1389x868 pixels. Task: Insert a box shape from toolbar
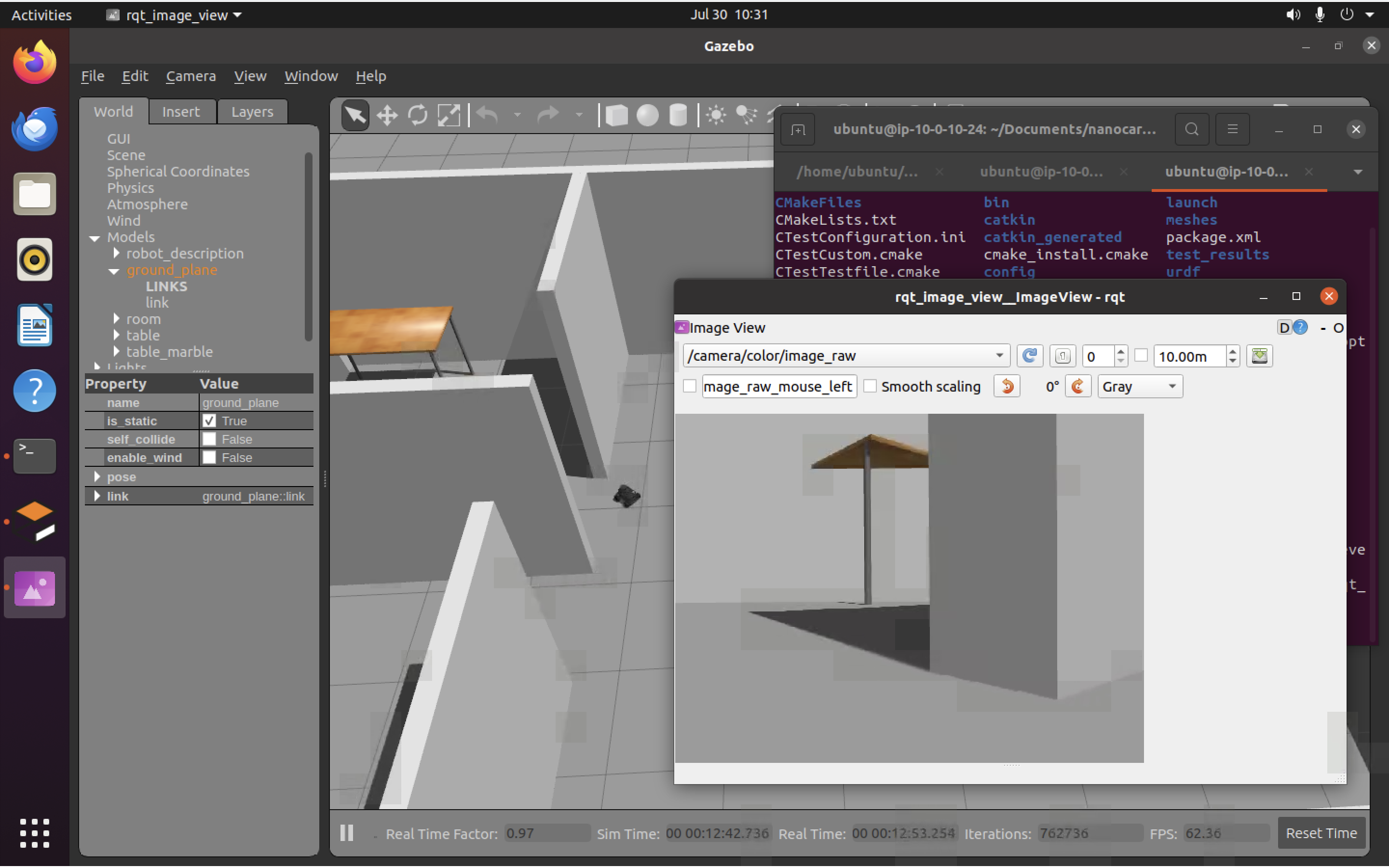[x=616, y=115]
